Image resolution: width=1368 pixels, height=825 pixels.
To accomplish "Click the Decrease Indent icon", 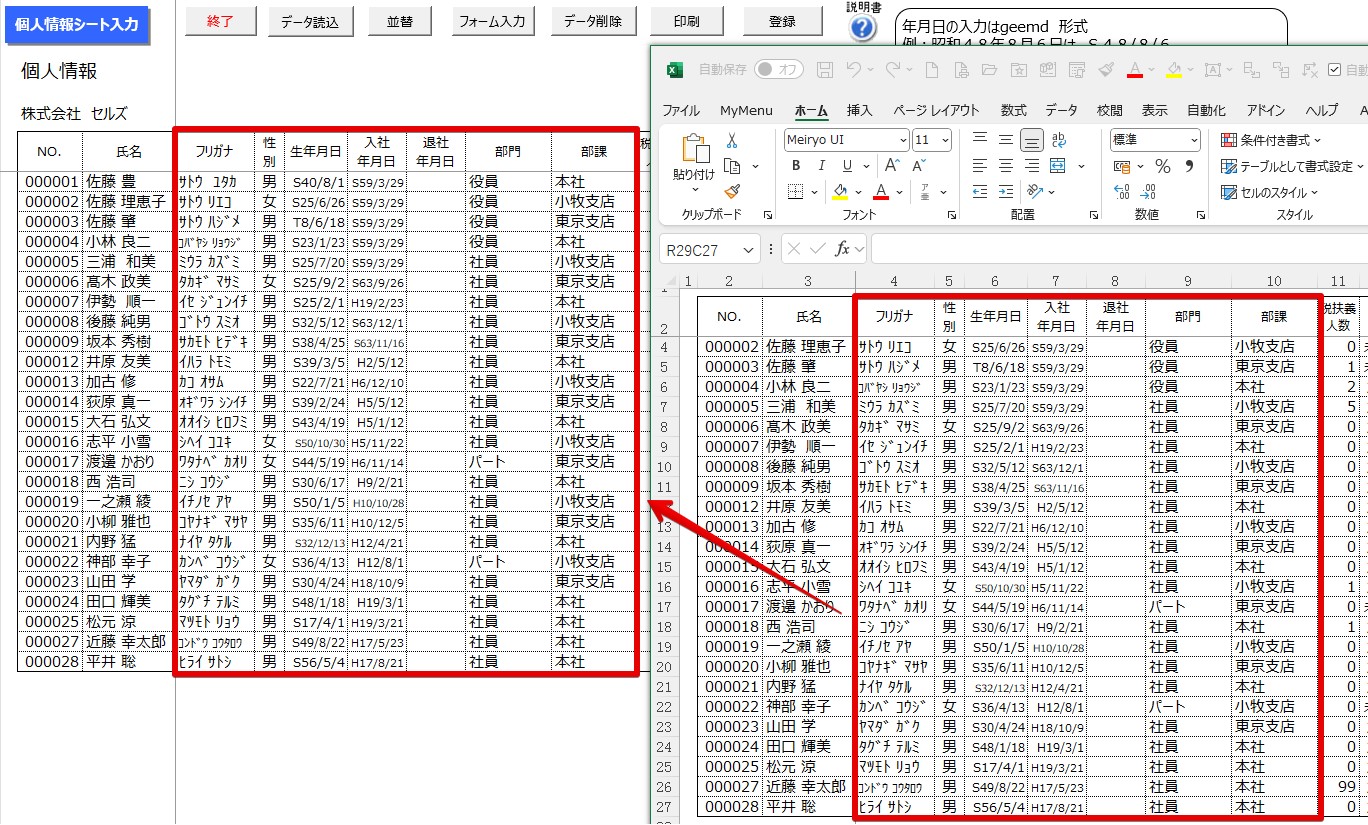I will coord(980,190).
